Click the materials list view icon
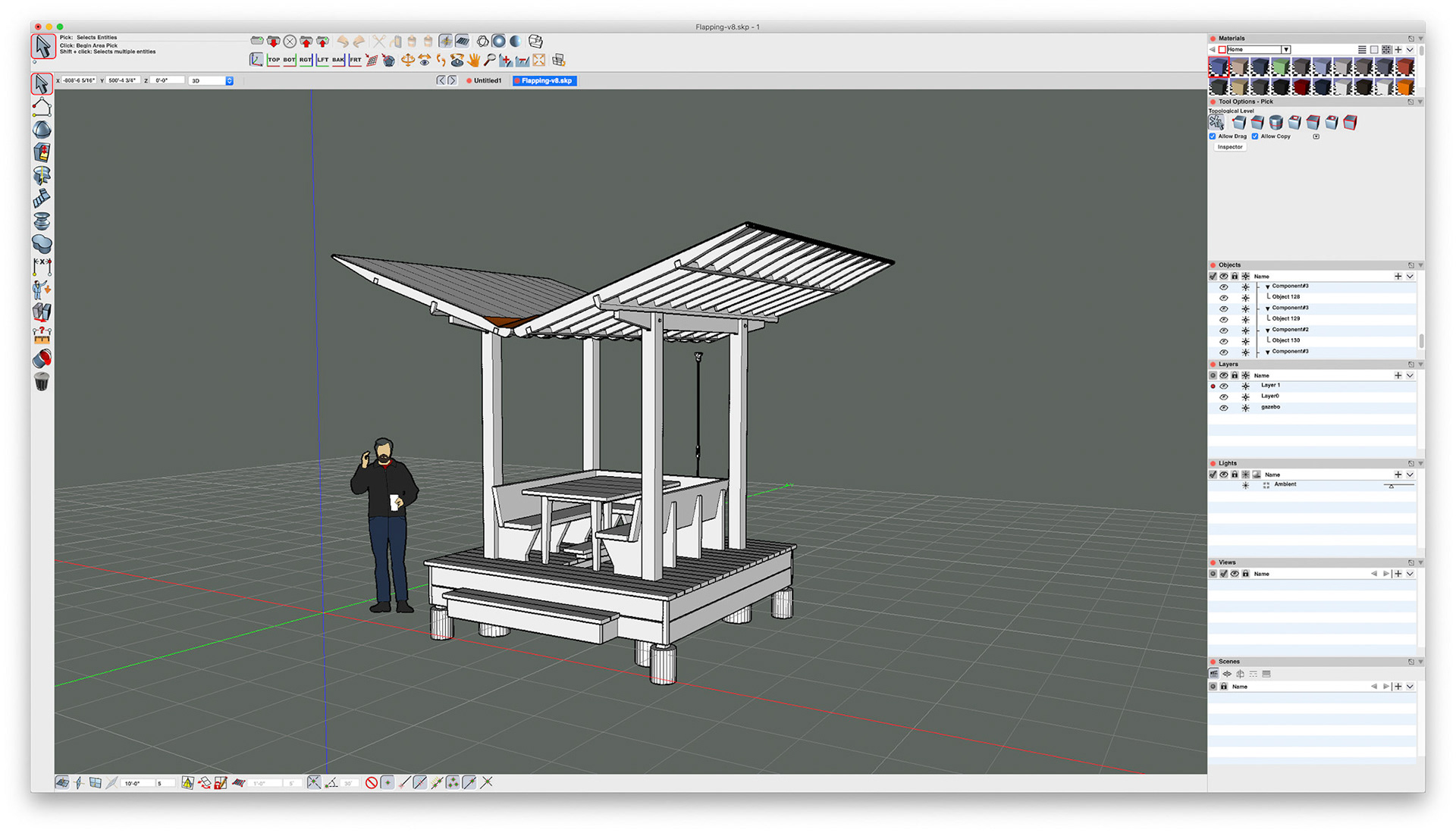Image resolution: width=1456 pixels, height=833 pixels. point(1362,49)
